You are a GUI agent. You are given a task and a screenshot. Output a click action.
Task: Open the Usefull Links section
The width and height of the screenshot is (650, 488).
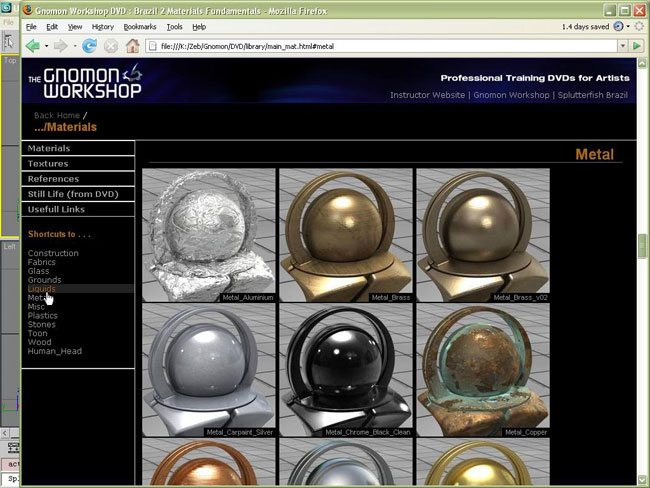tap(78, 209)
